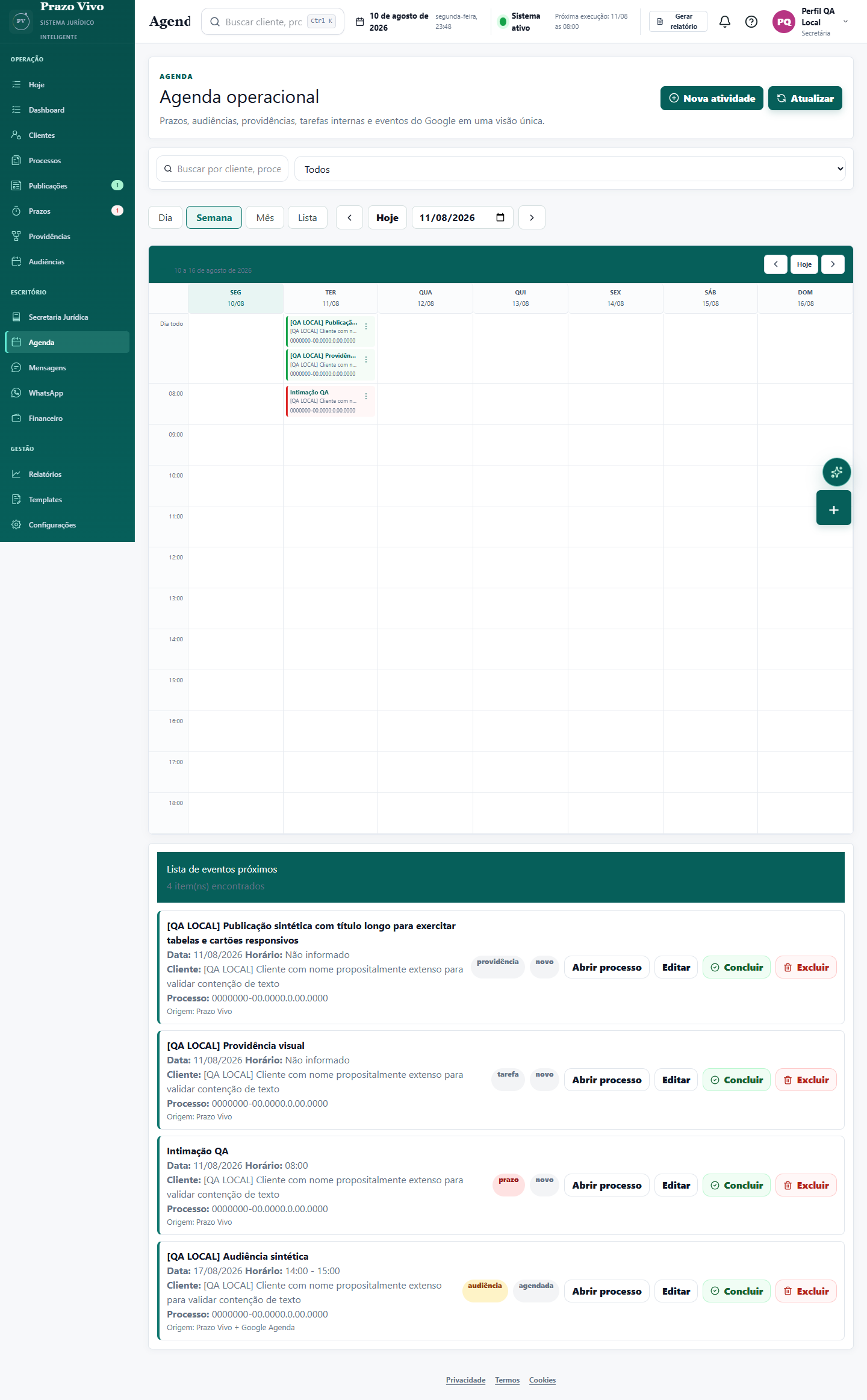867x1400 pixels.
Task: Open options menu for Publicação calendar event
Action: click(x=366, y=326)
